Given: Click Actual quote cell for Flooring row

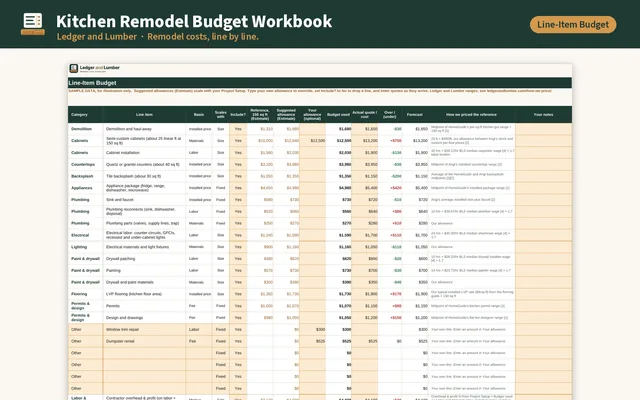Looking at the screenshot, I should tap(364, 294).
